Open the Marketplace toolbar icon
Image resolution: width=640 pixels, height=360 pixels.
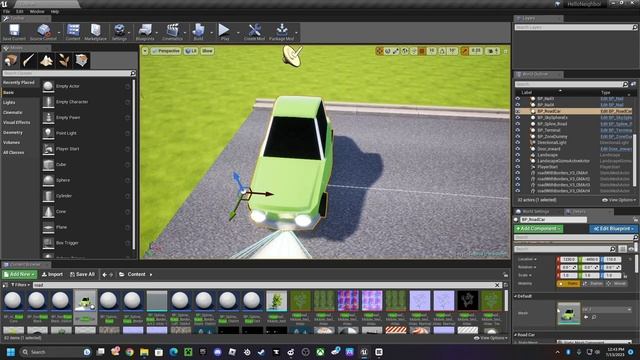pyautogui.click(x=96, y=32)
